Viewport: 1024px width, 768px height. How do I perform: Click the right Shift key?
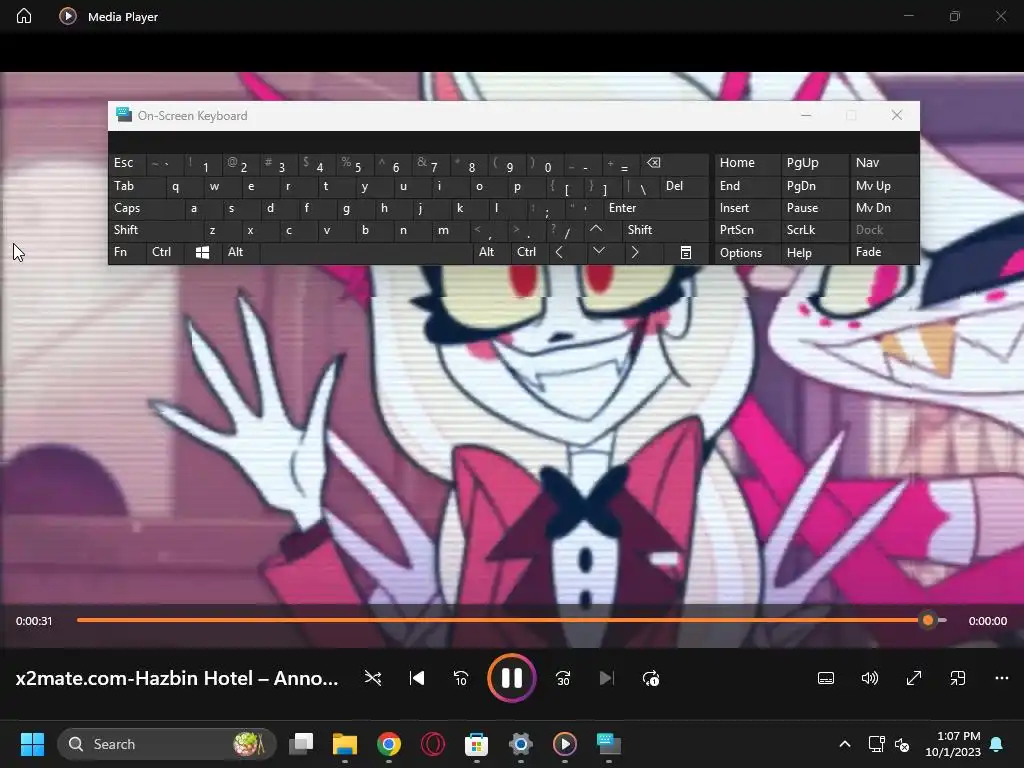click(665, 230)
